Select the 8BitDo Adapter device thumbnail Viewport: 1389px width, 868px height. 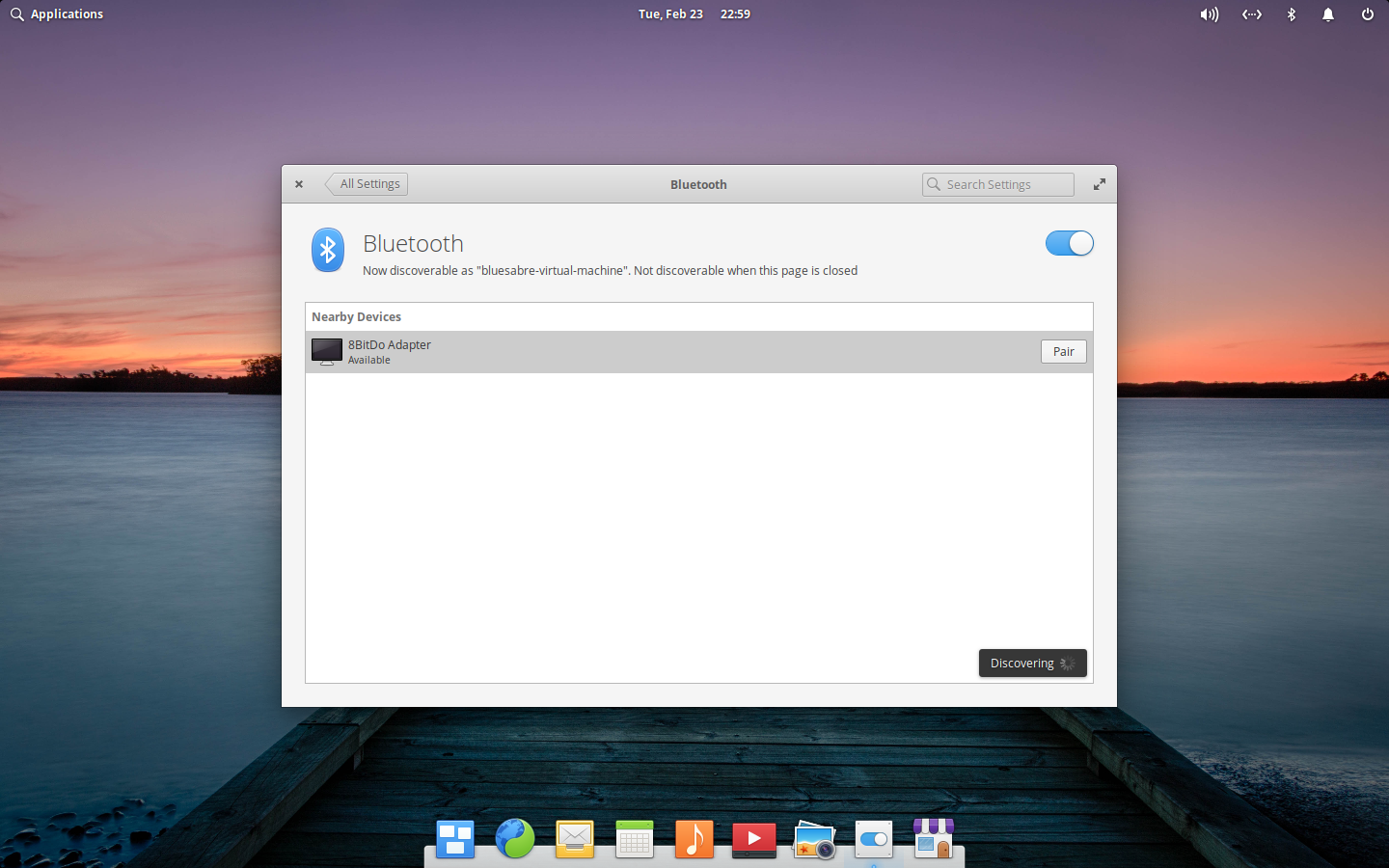pyautogui.click(x=326, y=351)
